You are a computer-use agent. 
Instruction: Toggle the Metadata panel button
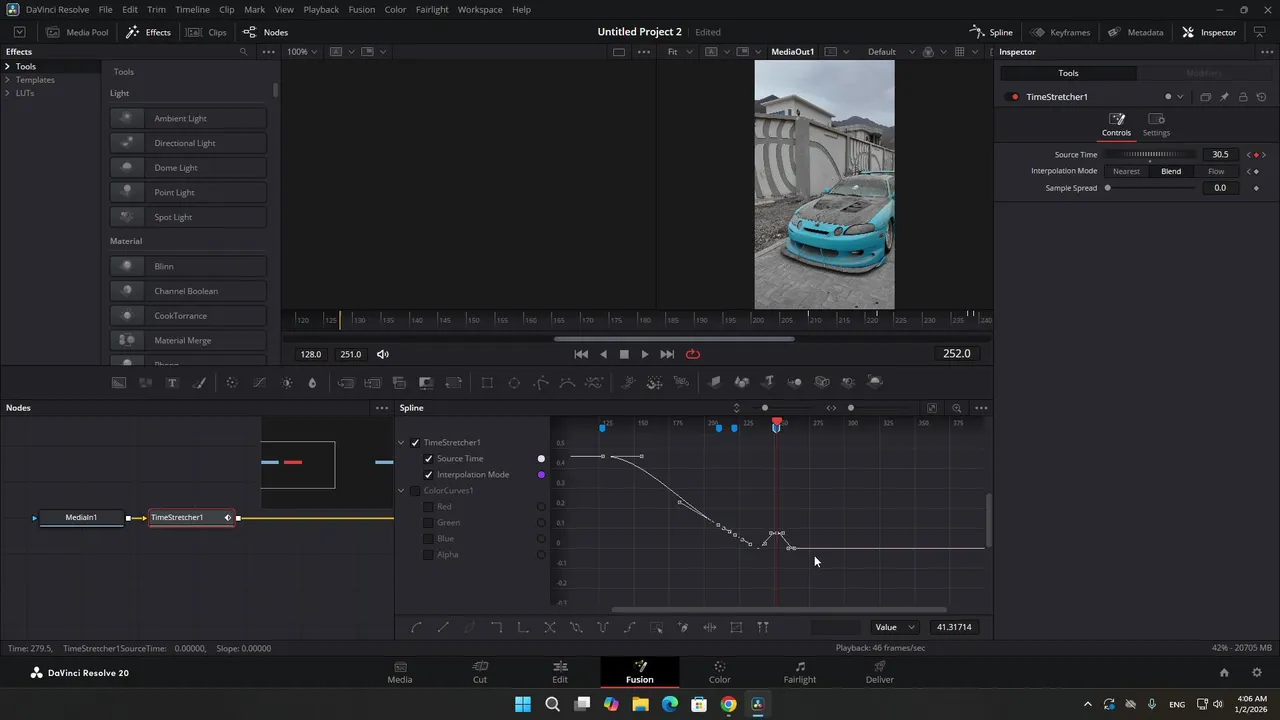coord(1136,32)
